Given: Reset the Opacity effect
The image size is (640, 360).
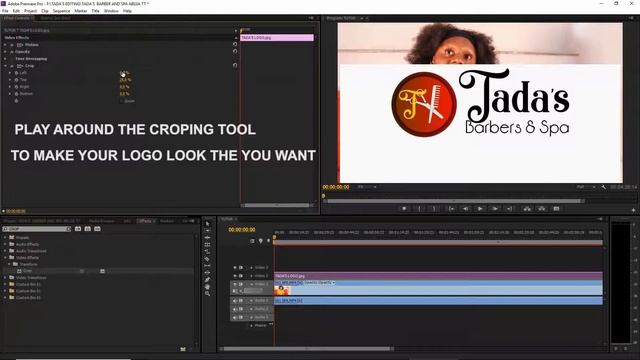Looking at the screenshot, I should point(235,51).
